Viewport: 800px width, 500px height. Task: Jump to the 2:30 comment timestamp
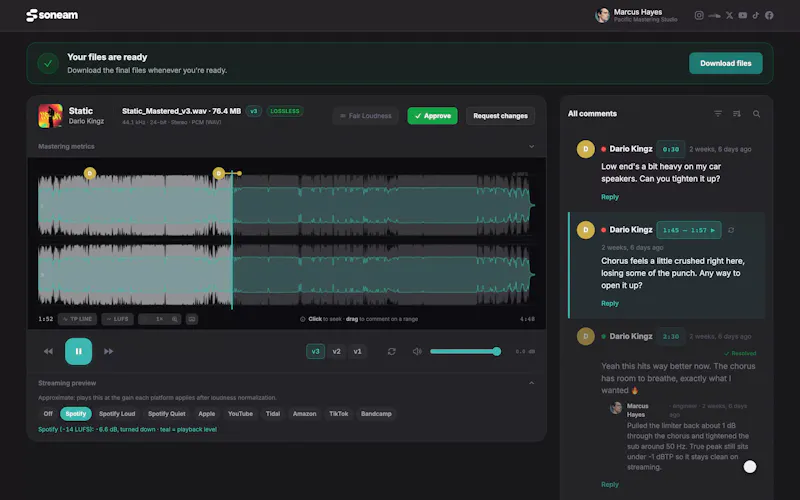click(670, 336)
